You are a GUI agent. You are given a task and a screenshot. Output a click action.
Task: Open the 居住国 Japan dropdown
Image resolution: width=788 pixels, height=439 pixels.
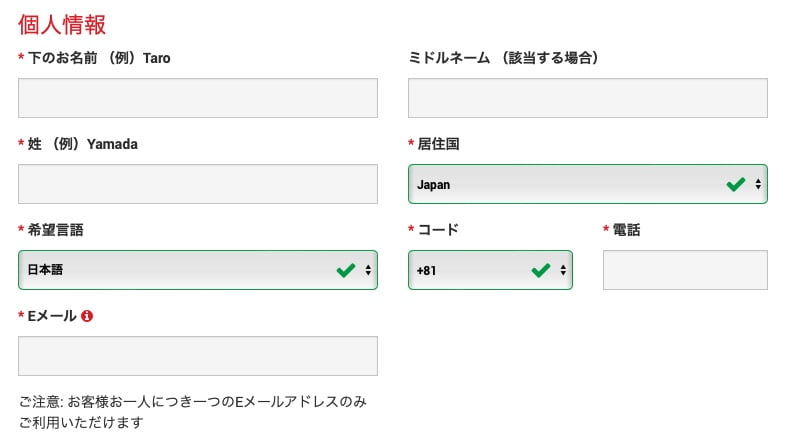(587, 184)
